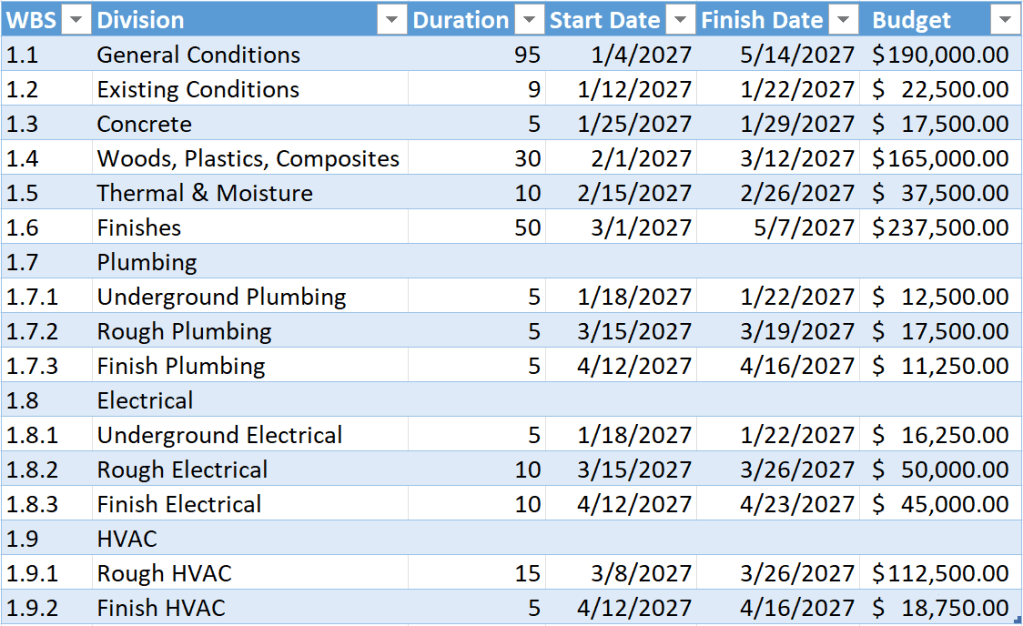
Task: Click the duration 95 cell
Action: tap(477, 54)
